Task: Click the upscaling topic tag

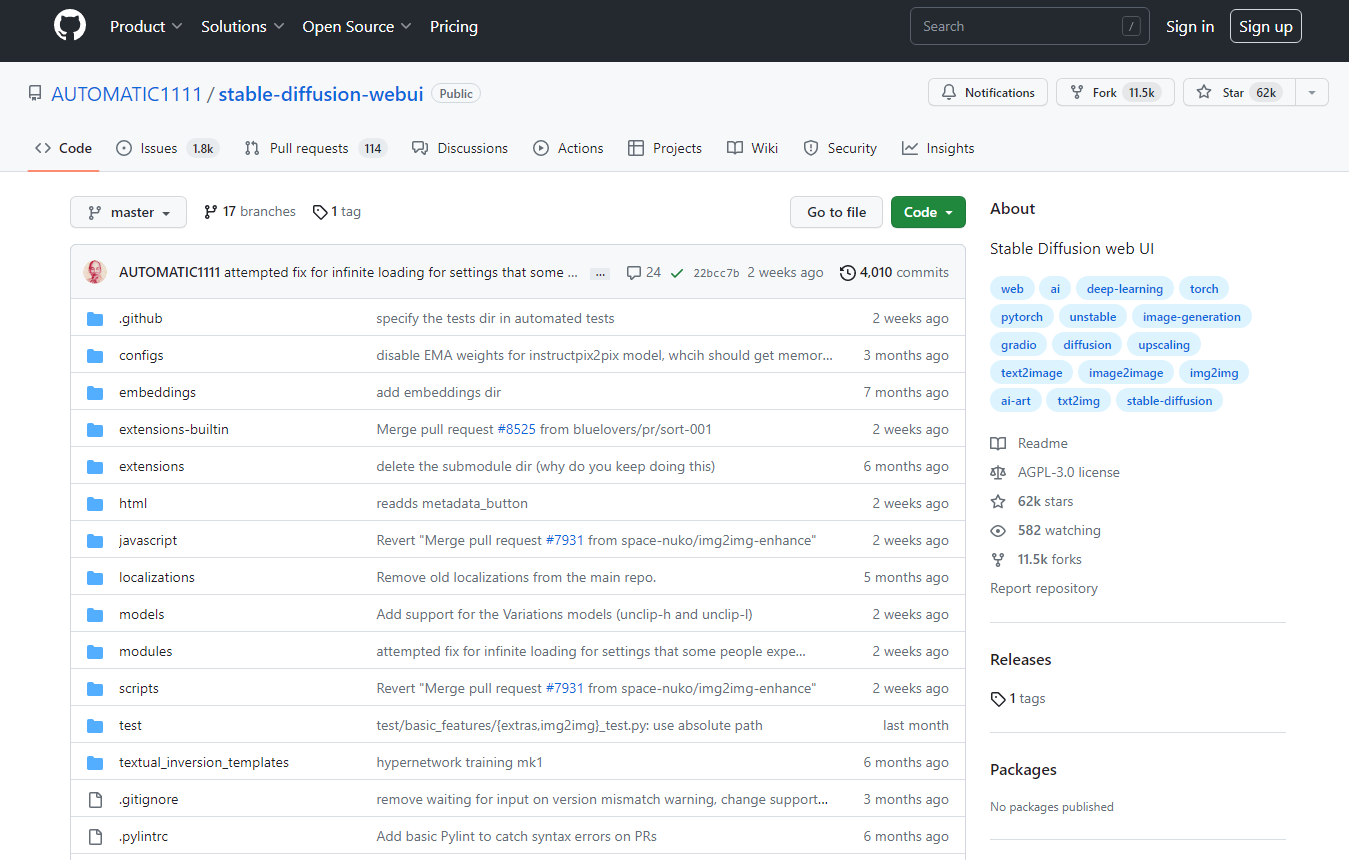Action: [x=1164, y=345]
